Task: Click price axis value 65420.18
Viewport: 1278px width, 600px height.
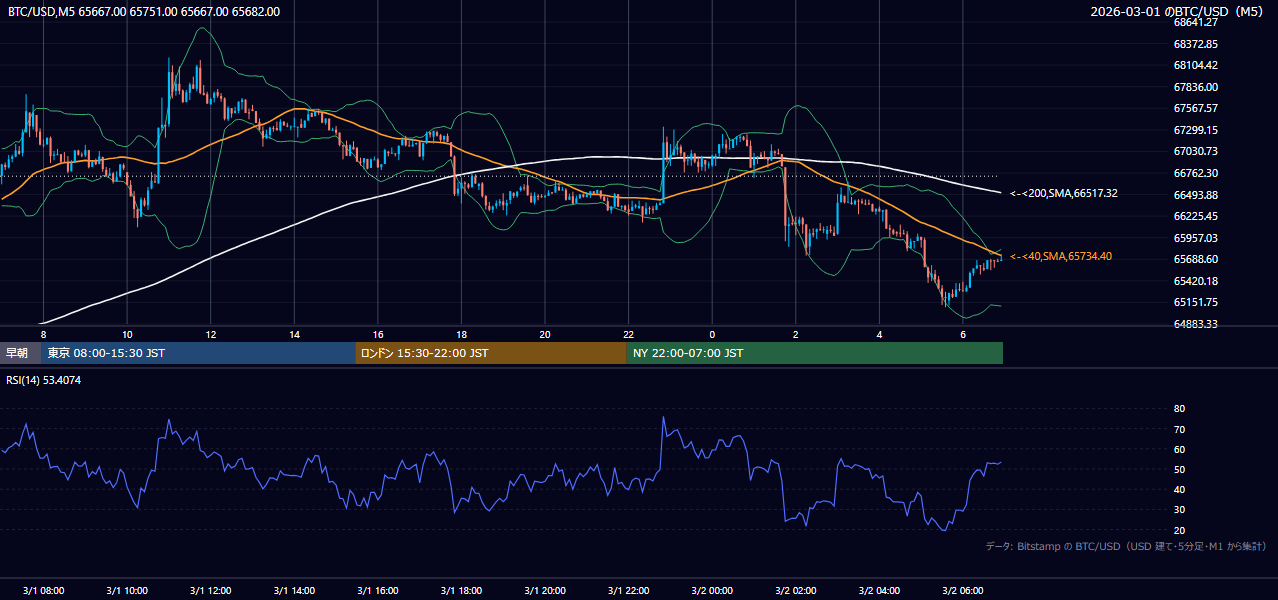Action: [1195, 281]
